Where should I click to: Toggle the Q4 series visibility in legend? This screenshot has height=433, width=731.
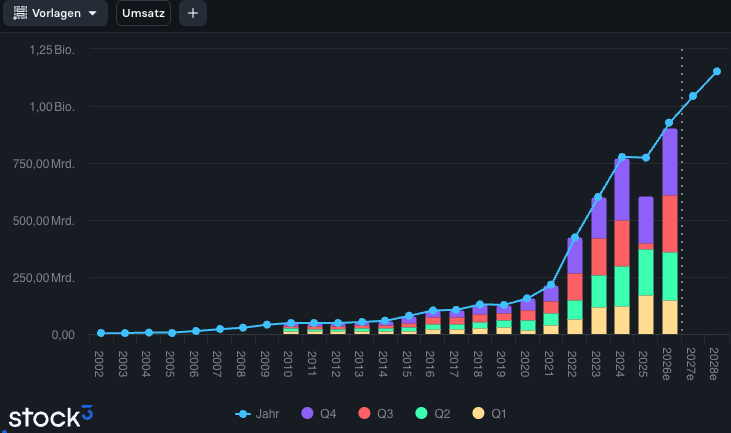(x=319, y=413)
